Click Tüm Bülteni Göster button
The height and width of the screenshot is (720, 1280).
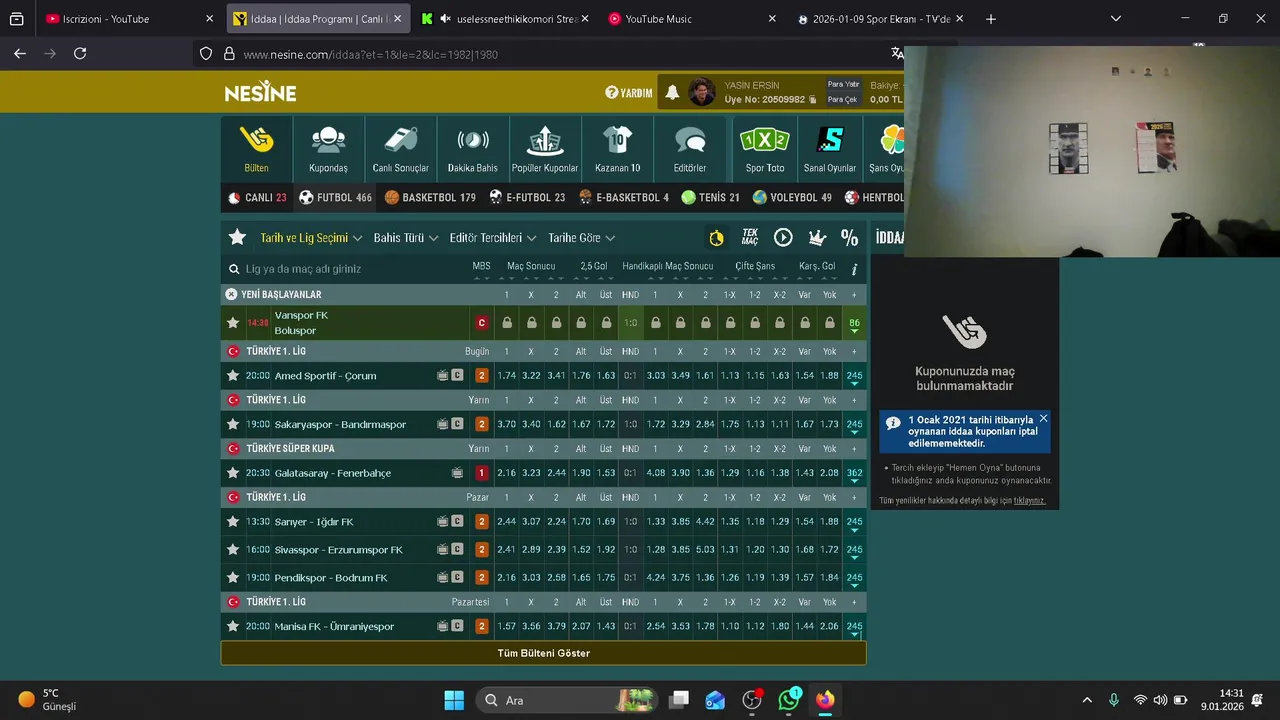(543, 653)
